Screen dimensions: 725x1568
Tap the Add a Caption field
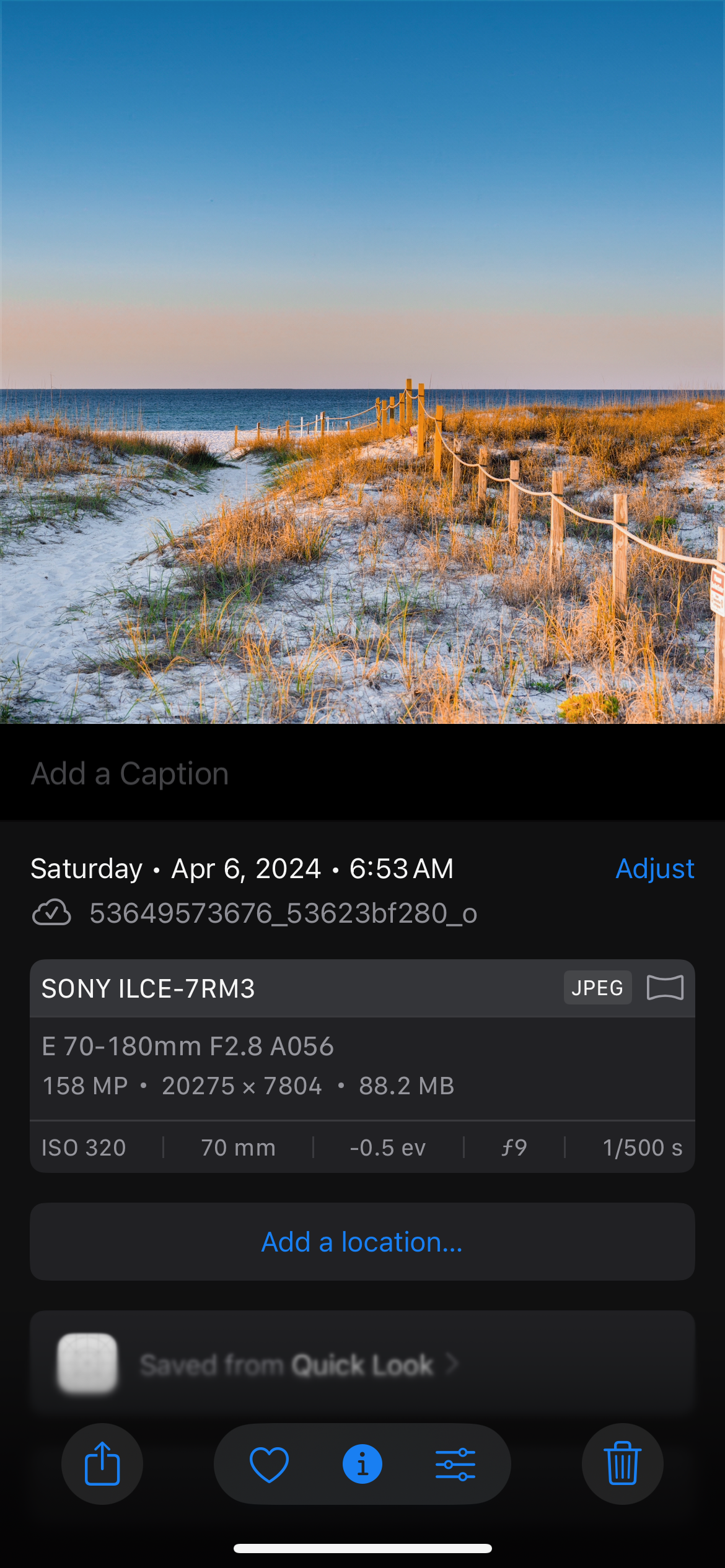tap(130, 773)
